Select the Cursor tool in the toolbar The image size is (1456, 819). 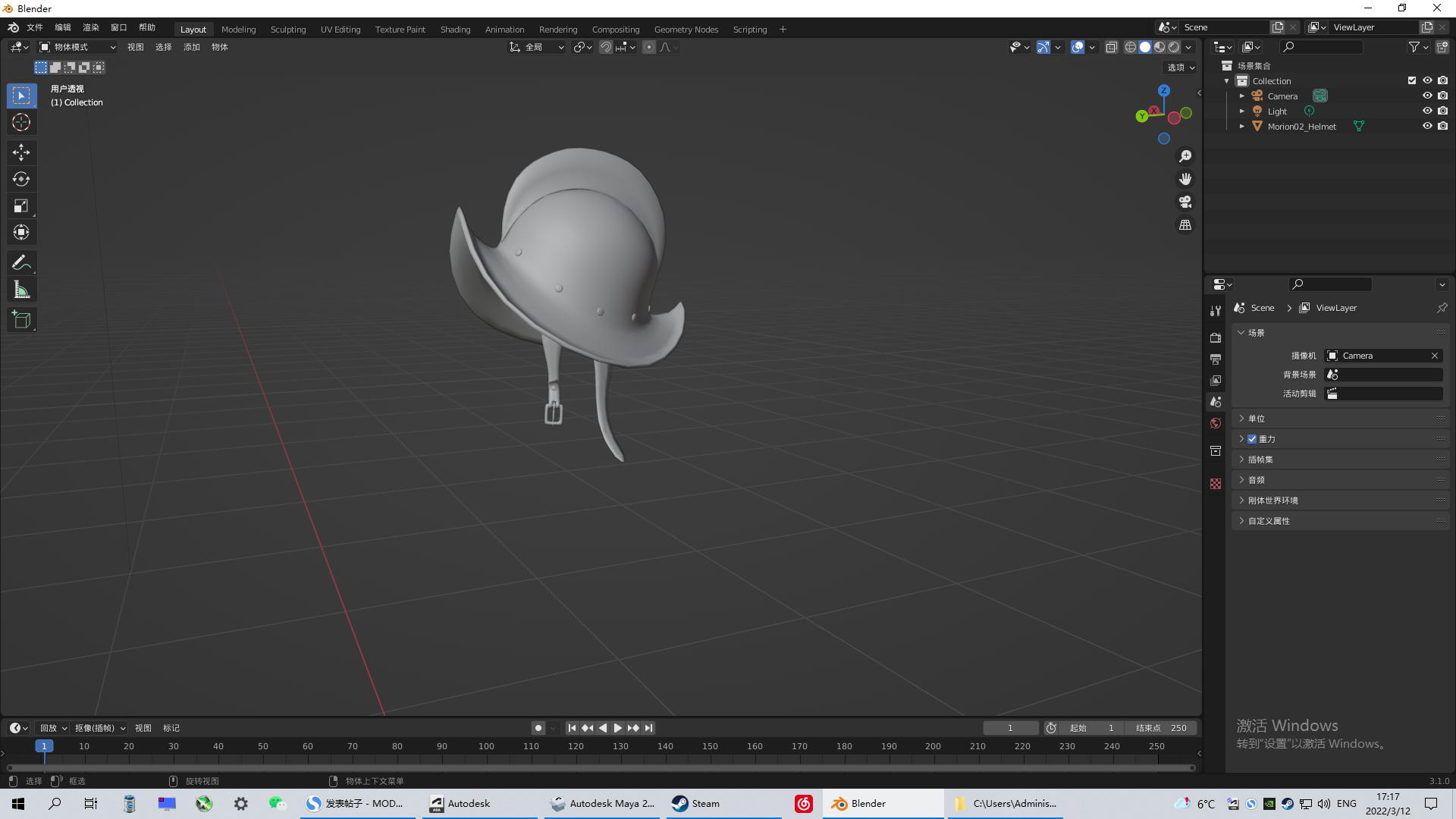coord(21,122)
